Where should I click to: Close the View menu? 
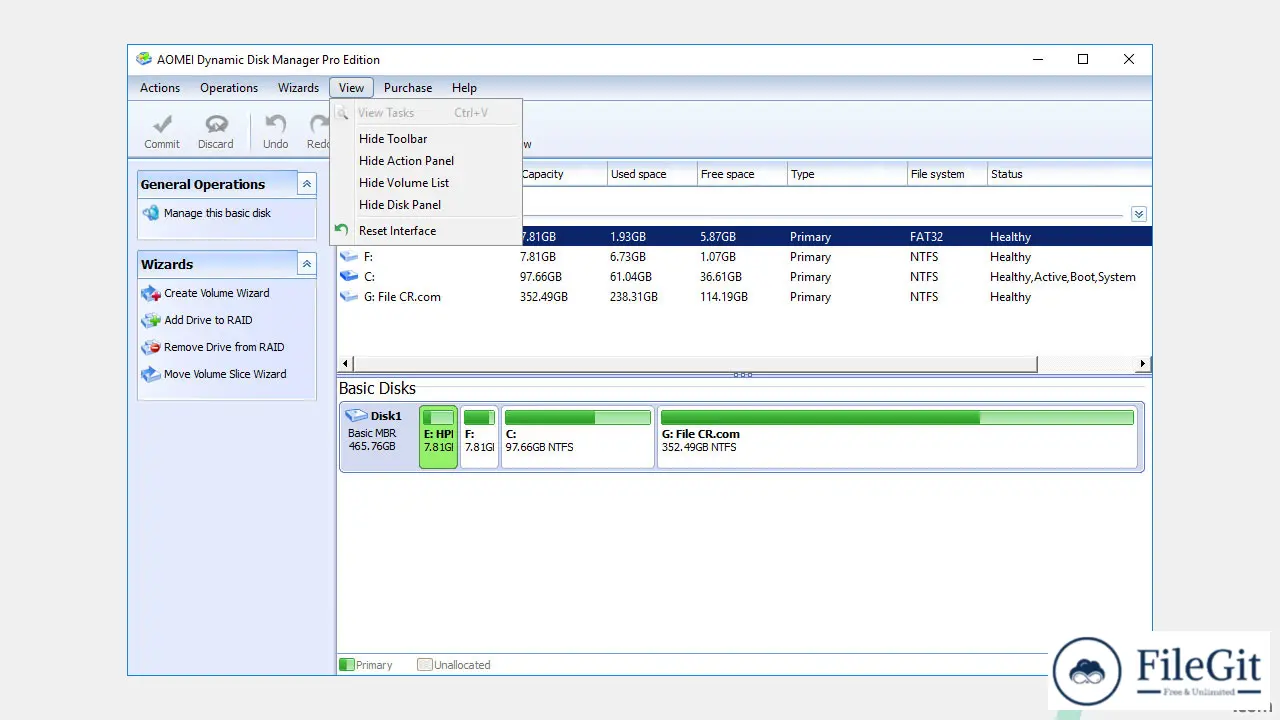(351, 88)
